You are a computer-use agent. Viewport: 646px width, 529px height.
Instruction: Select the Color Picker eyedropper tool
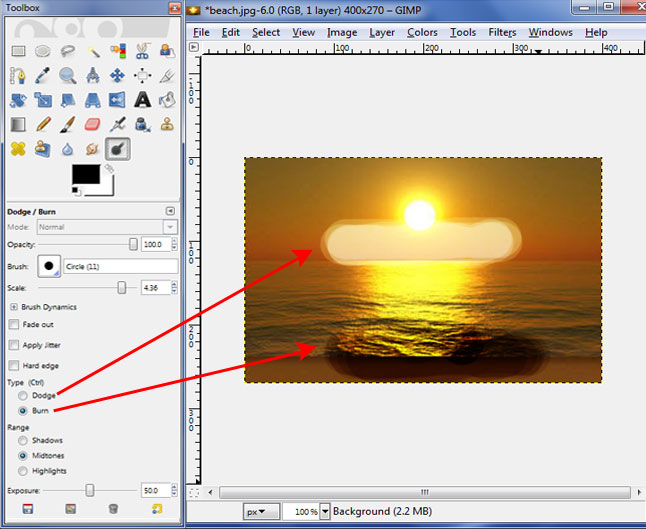click(43, 76)
